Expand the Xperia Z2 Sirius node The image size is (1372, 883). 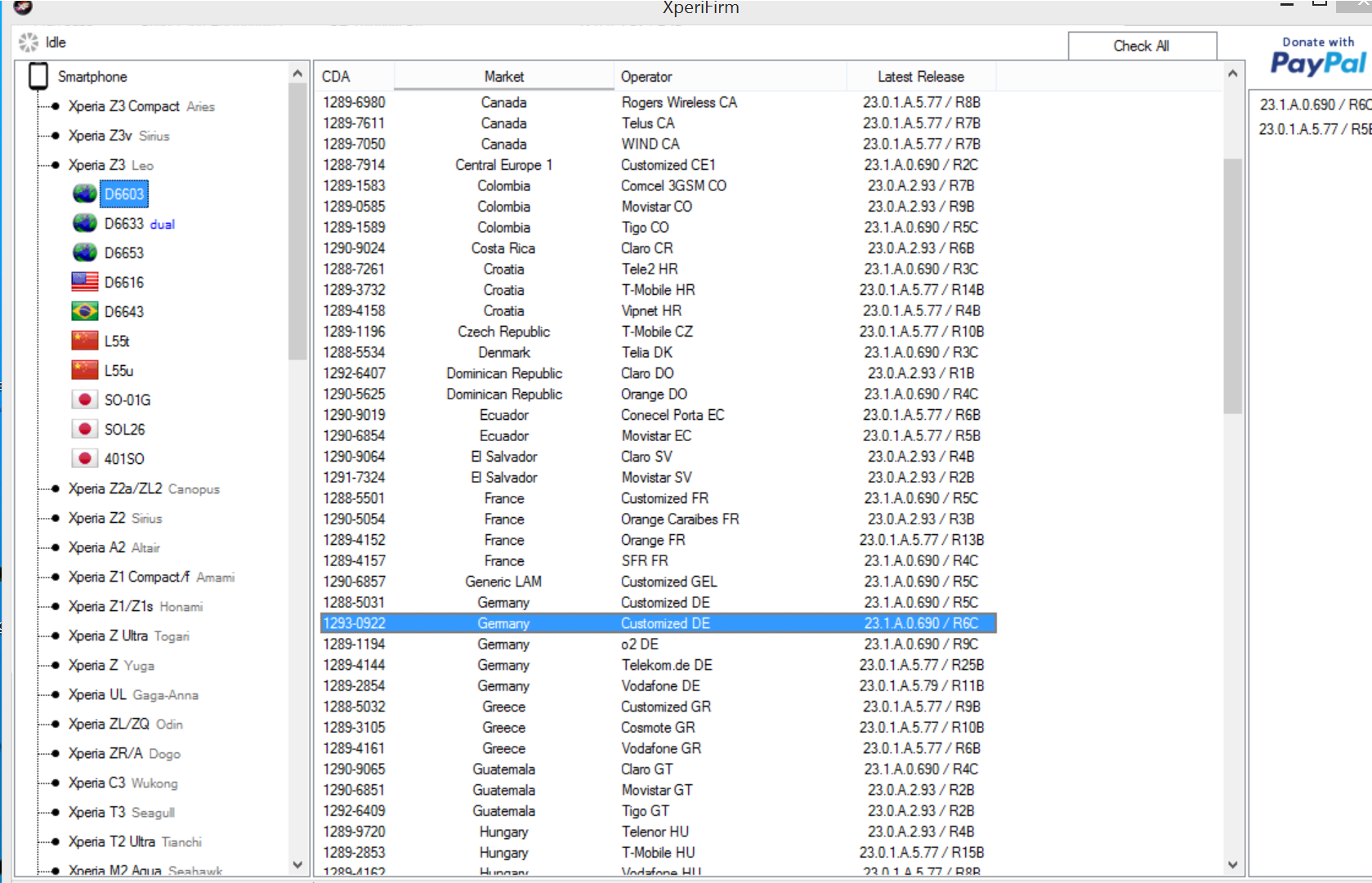pos(115,518)
